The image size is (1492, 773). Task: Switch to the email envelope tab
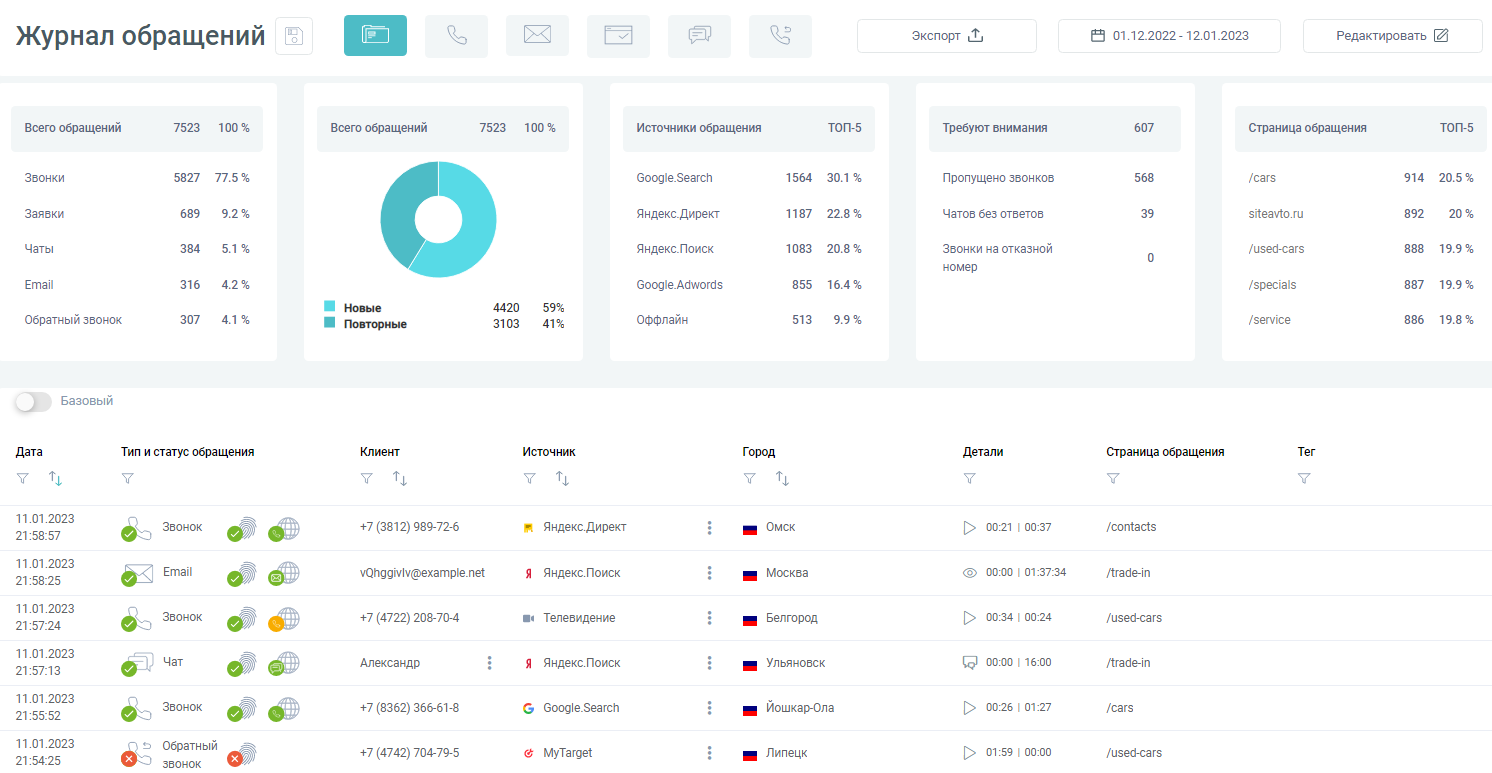(537, 36)
